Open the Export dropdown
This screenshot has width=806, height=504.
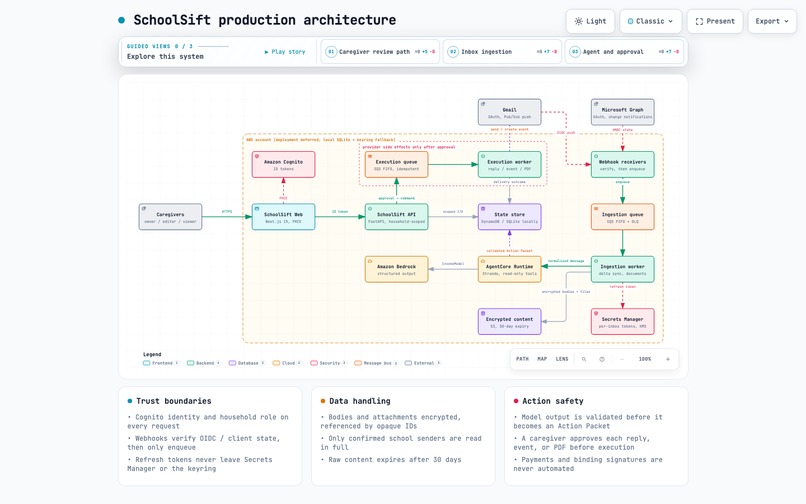tap(772, 21)
